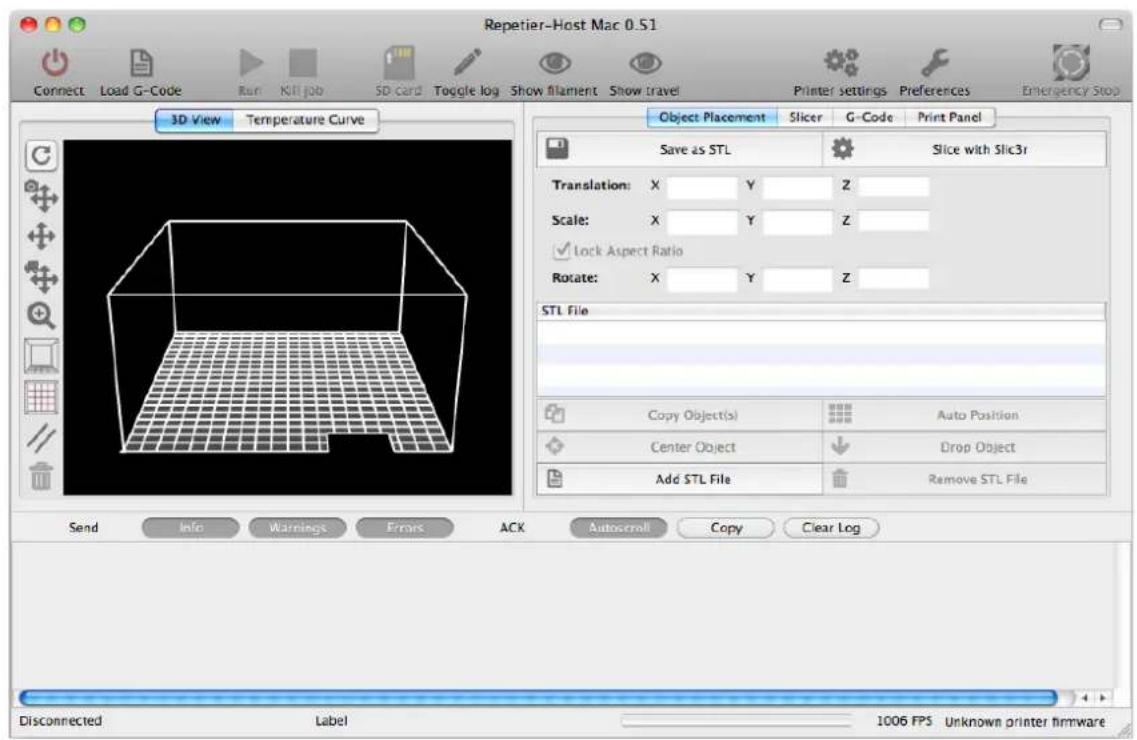Screen dimensions: 1137x740
Task: Click the Rotate Y field
Action: click(798, 278)
